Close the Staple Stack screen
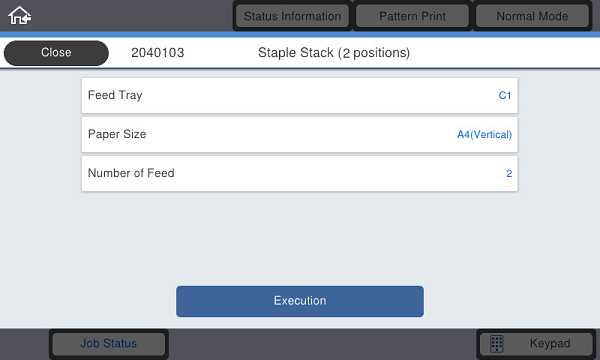The width and height of the screenshot is (600, 360). coord(56,52)
